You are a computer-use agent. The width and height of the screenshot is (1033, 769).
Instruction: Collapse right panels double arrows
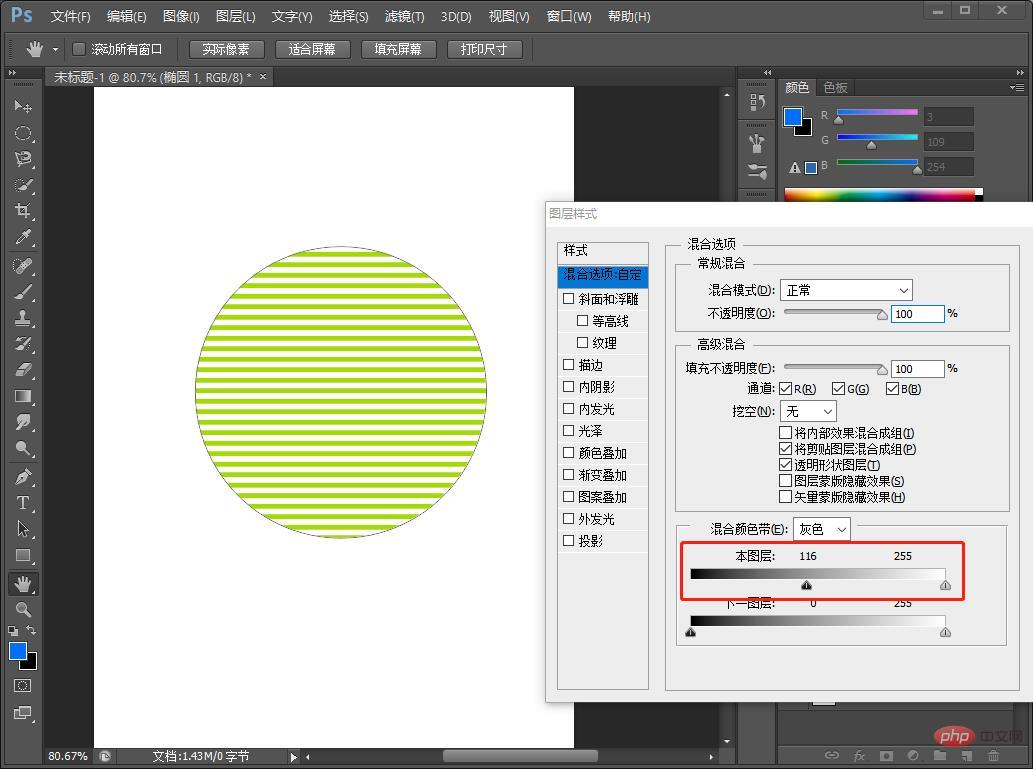1020,72
